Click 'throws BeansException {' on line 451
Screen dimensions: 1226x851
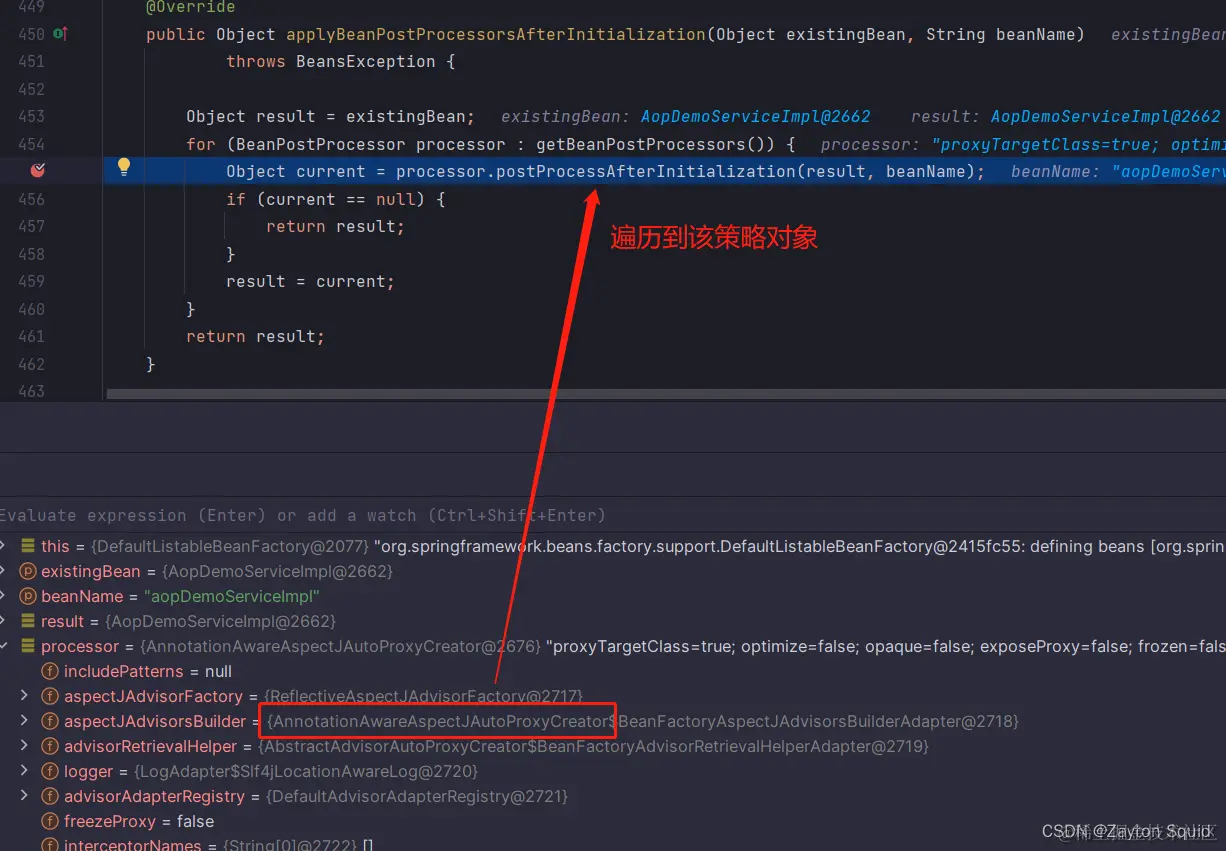point(341,61)
